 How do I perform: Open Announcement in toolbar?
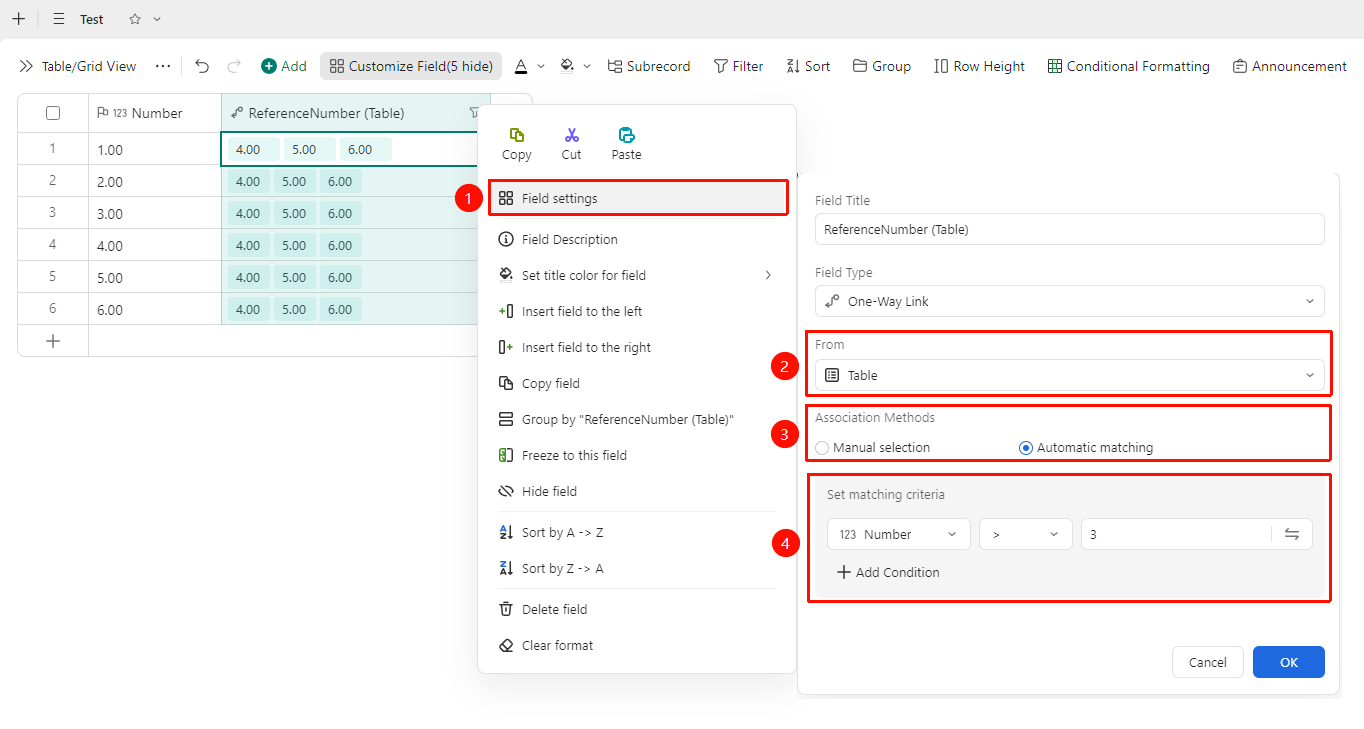(1289, 66)
